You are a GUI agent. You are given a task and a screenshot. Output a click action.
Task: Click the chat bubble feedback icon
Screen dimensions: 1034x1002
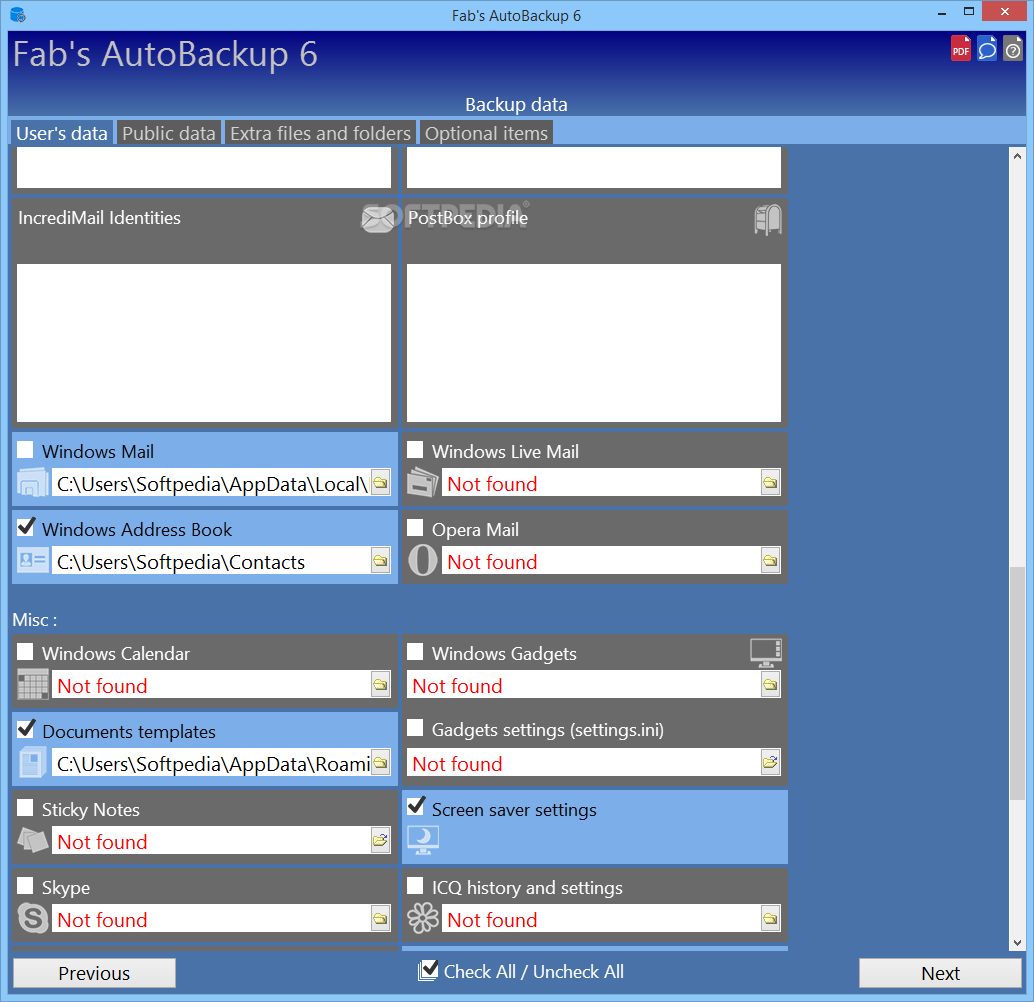pyautogui.click(x=987, y=49)
